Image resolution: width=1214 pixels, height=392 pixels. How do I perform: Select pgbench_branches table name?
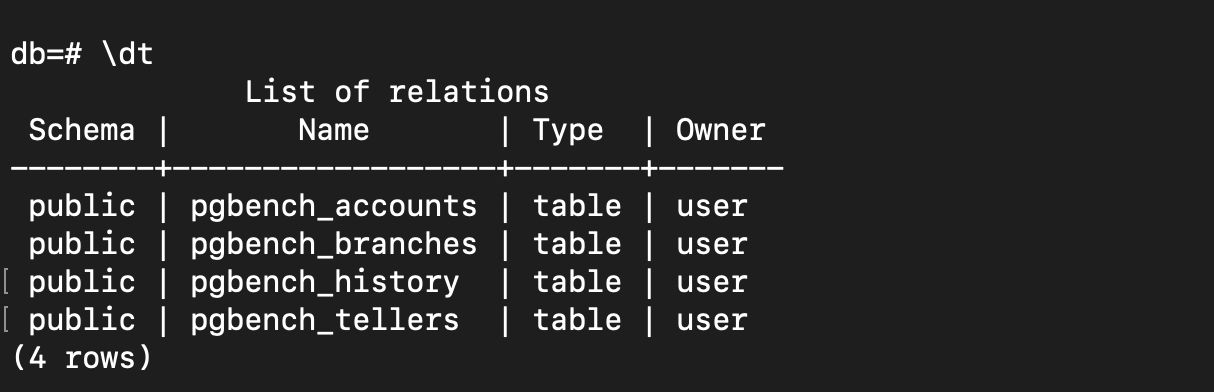coord(334,244)
